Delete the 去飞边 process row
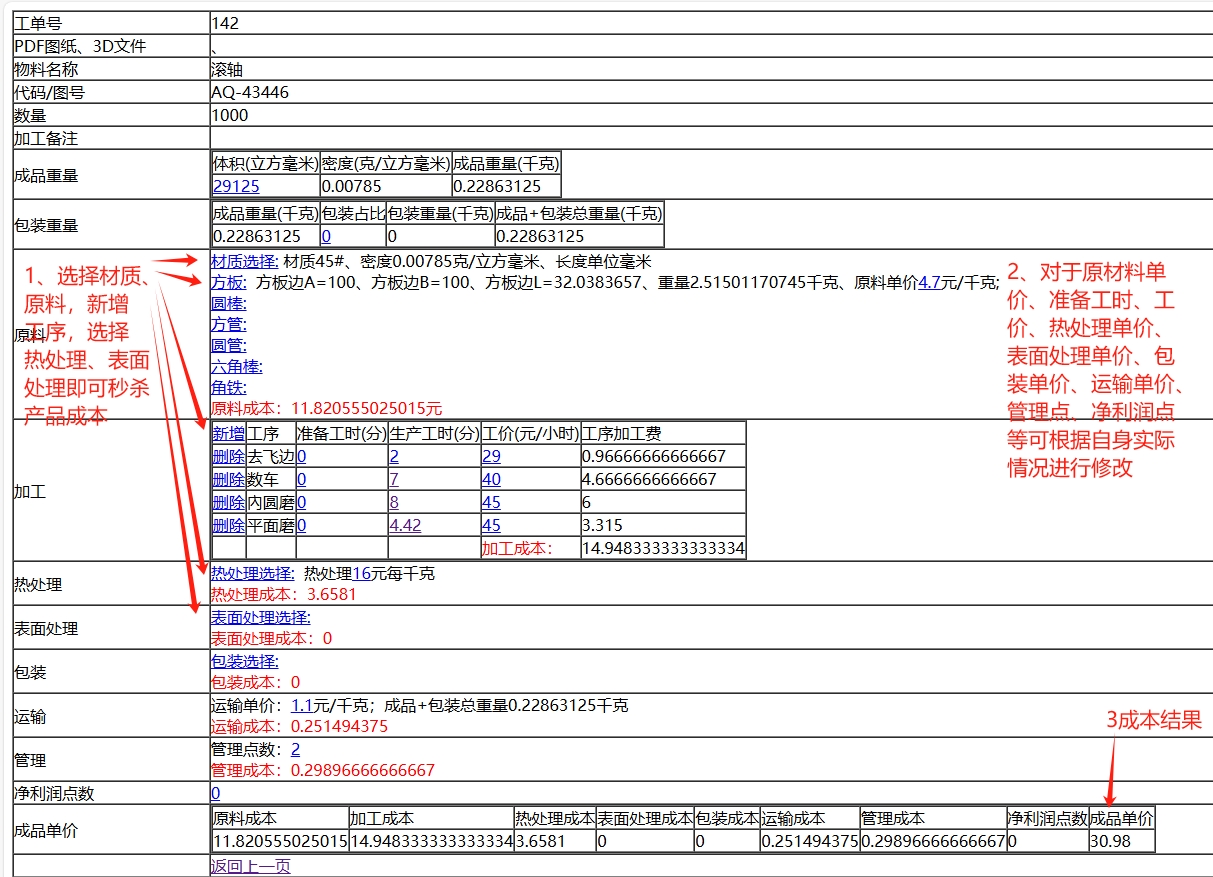Image resolution: width=1213 pixels, height=877 pixels. [x=228, y=456]
